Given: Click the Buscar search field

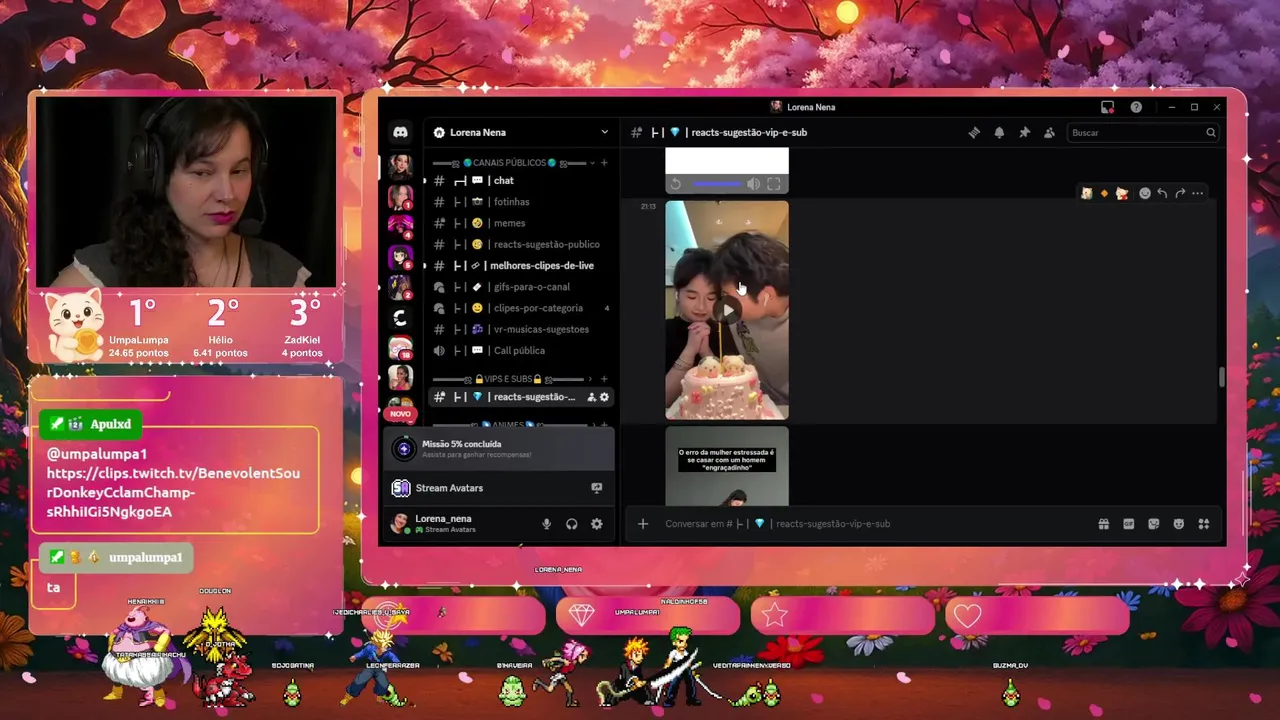Looking at the screenshot, I should click(1143, 132).
